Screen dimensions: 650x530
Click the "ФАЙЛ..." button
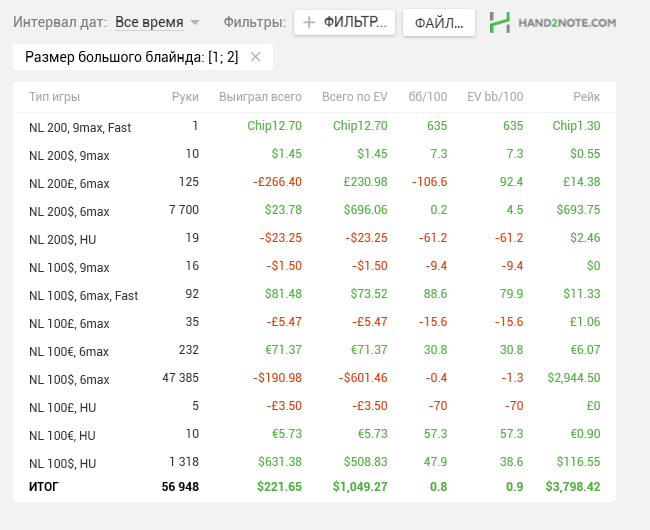[438, 22]
